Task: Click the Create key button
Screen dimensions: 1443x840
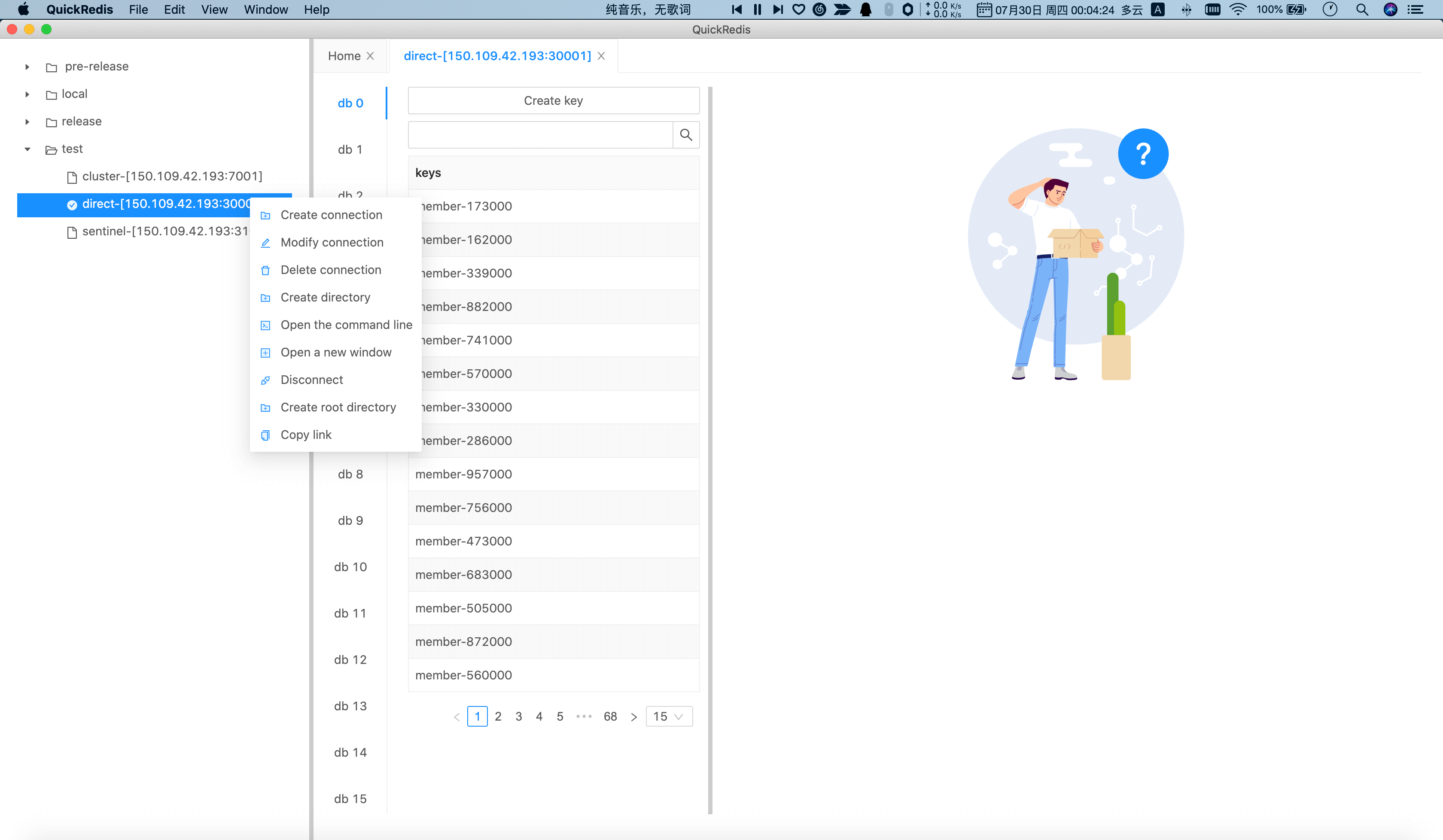Action: tap(554, 100)
